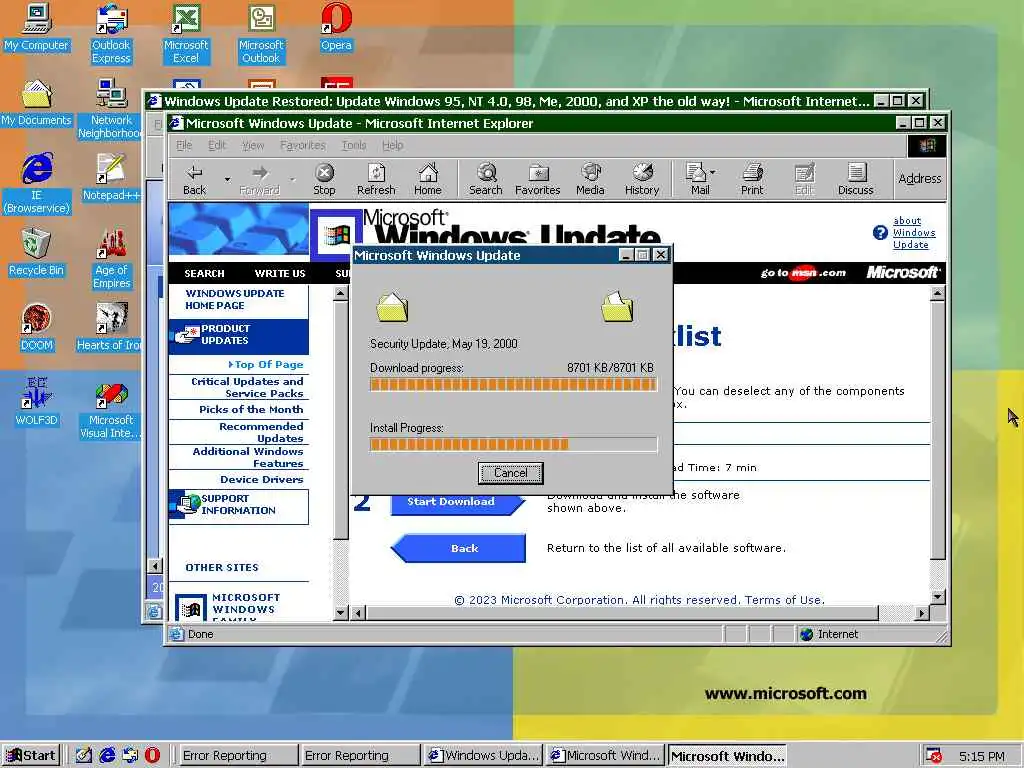
Task: Click the Mail toolbar button
Action: pos(699,180)
